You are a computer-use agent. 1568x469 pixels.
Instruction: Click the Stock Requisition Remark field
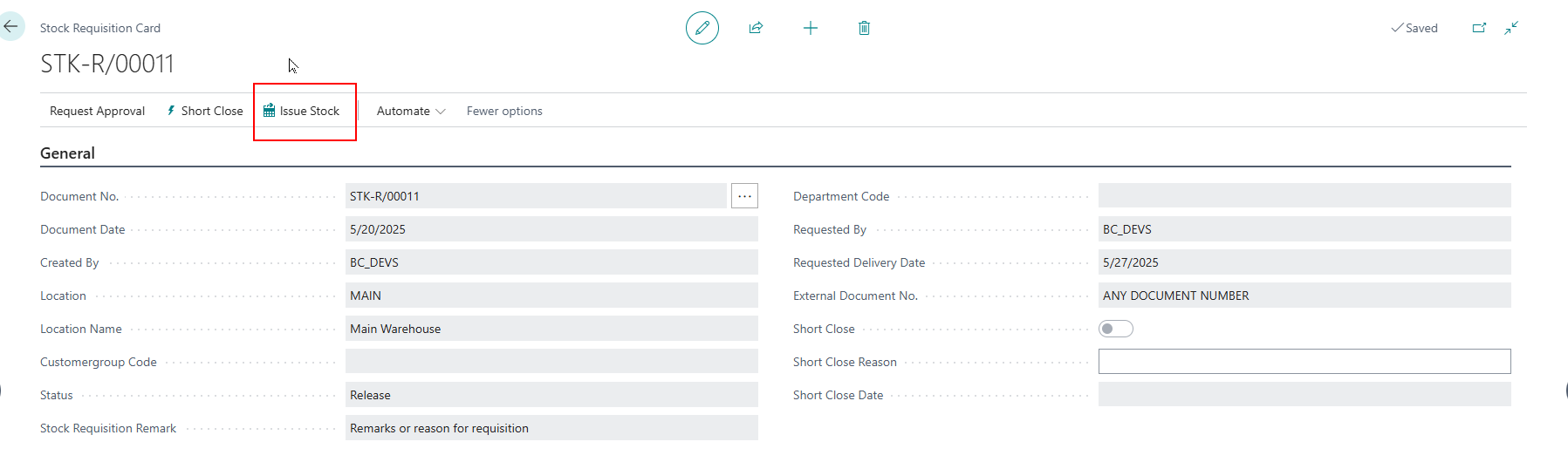(551, 428)
